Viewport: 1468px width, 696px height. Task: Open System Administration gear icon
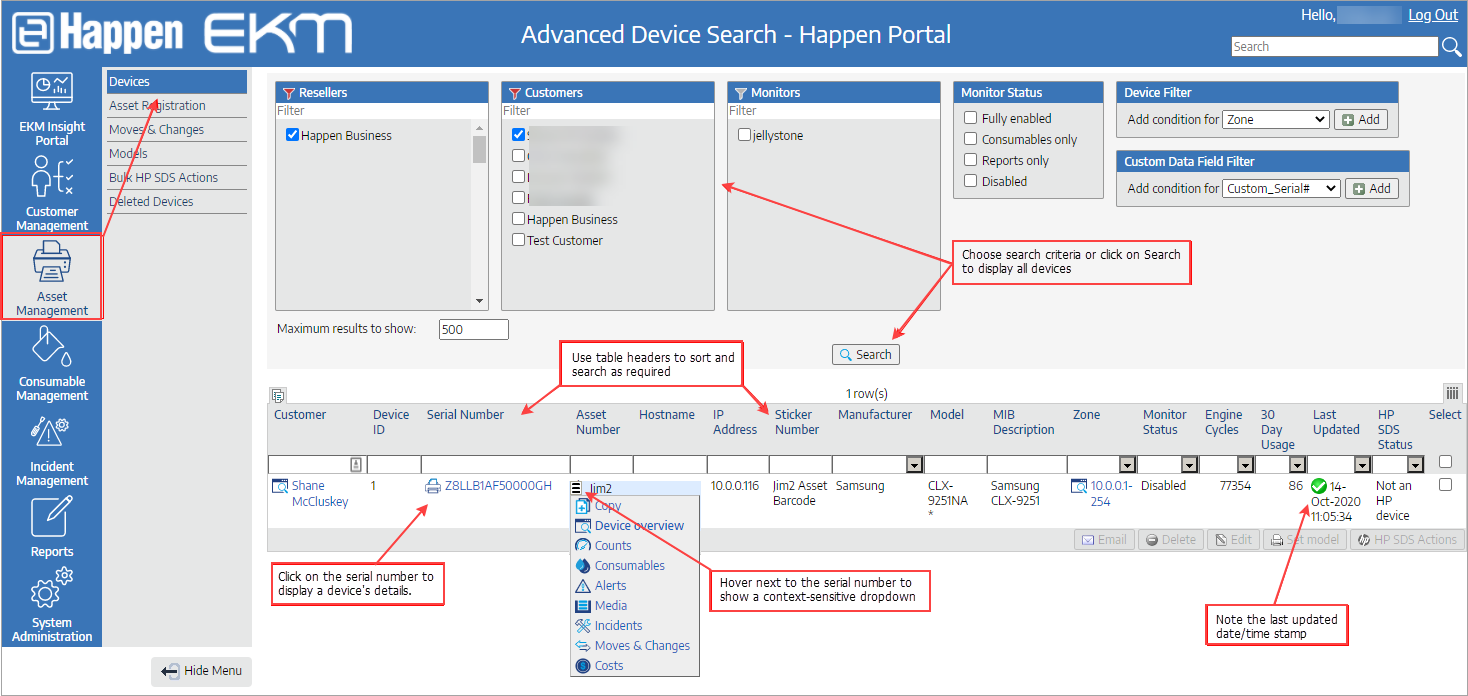(x=52, y=590)
